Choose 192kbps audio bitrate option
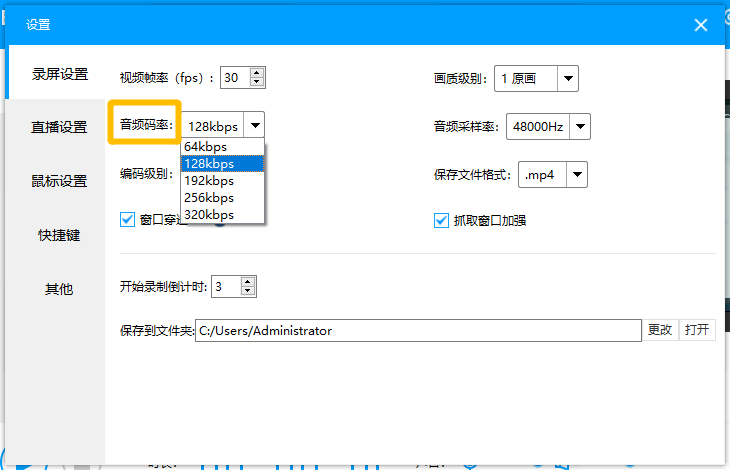 pos(223,181)
